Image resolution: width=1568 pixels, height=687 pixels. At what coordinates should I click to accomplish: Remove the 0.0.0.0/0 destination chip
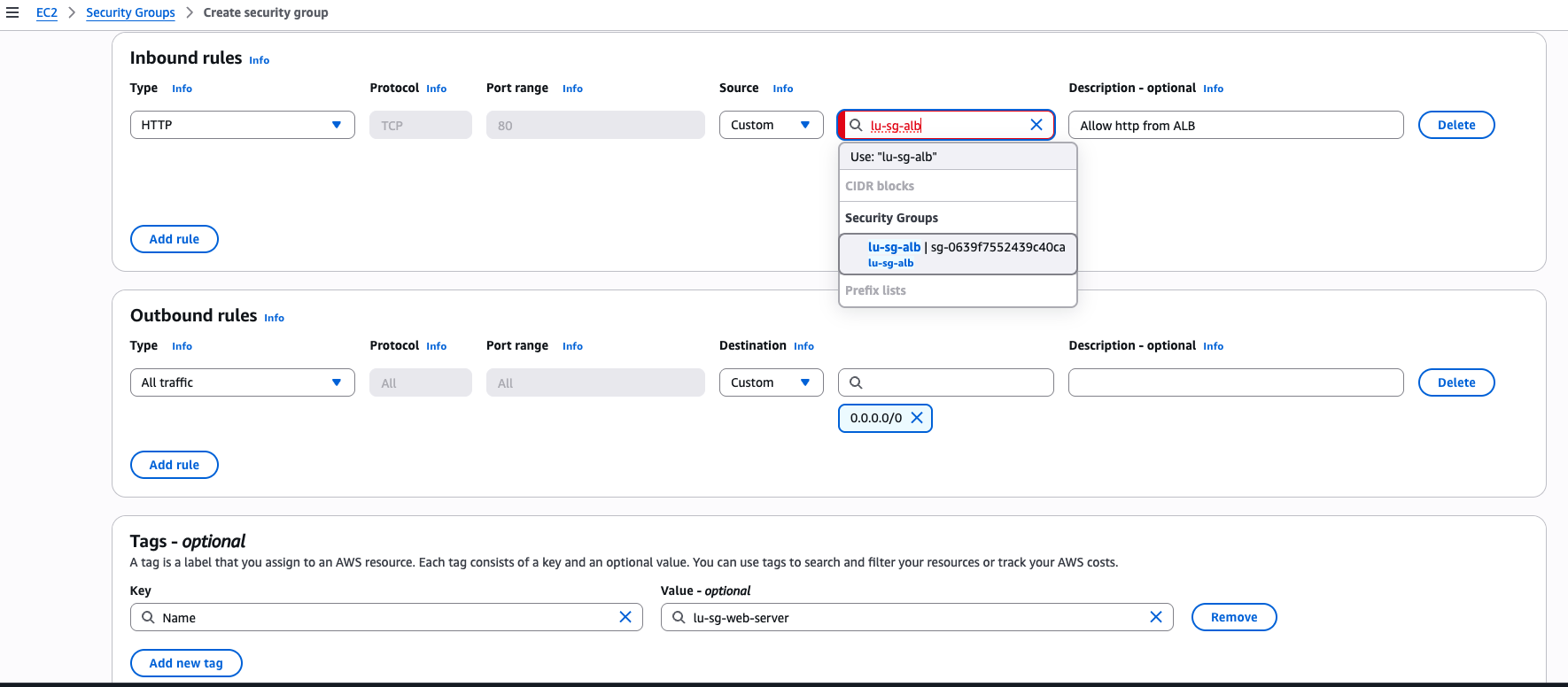point(917,418)
